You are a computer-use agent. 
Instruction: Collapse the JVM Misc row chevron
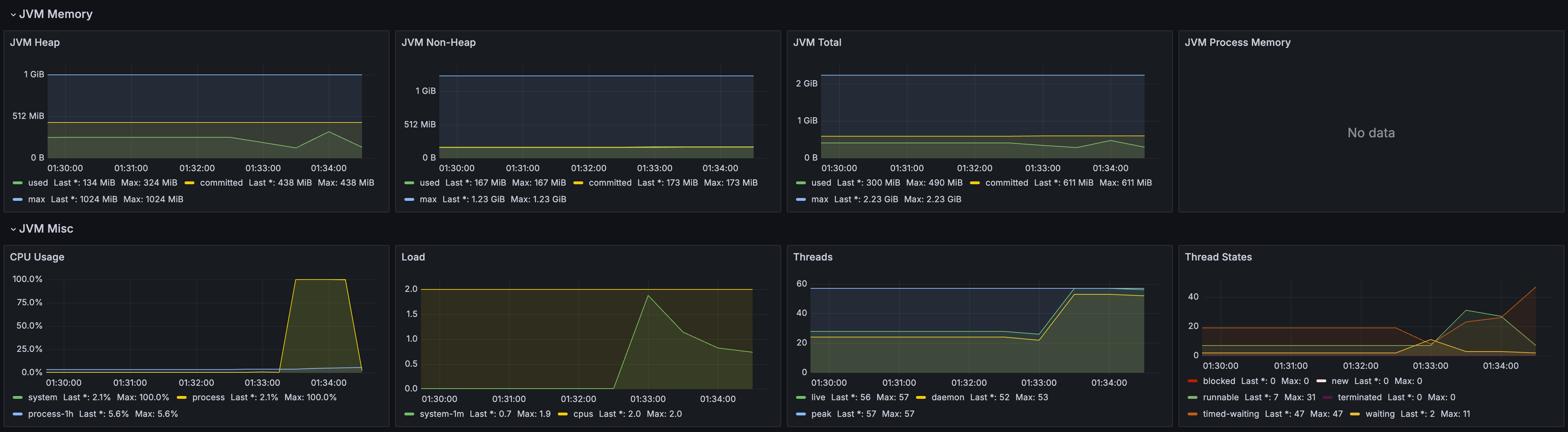13,229
